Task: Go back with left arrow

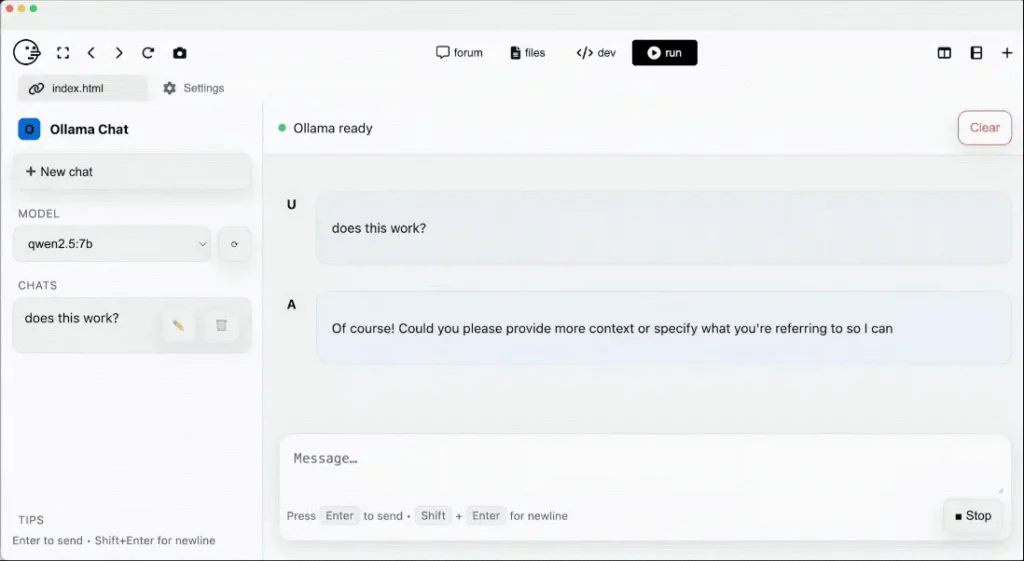Action: (x=91, y=53)
